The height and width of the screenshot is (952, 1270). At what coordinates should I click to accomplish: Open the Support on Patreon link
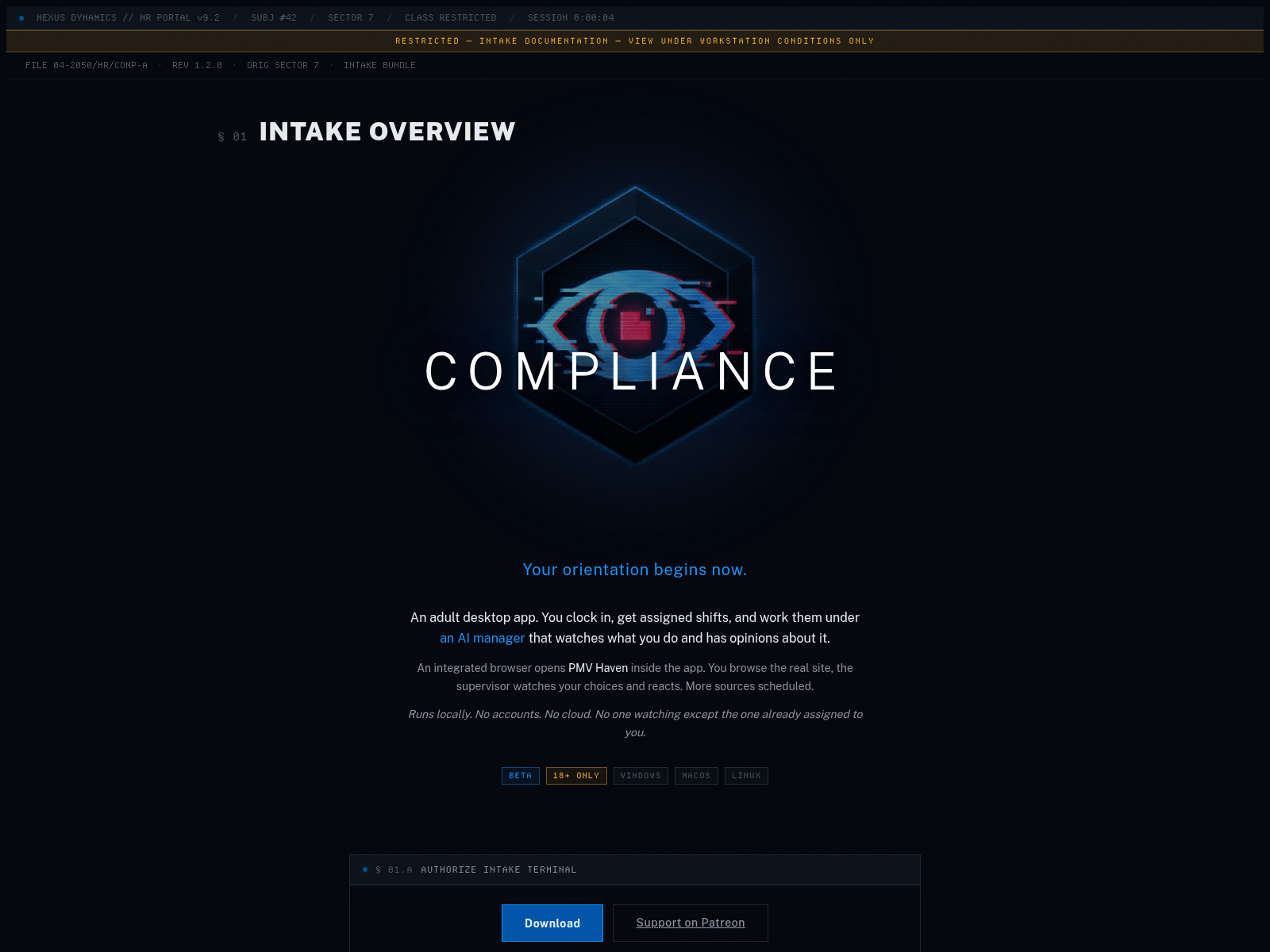691,923
